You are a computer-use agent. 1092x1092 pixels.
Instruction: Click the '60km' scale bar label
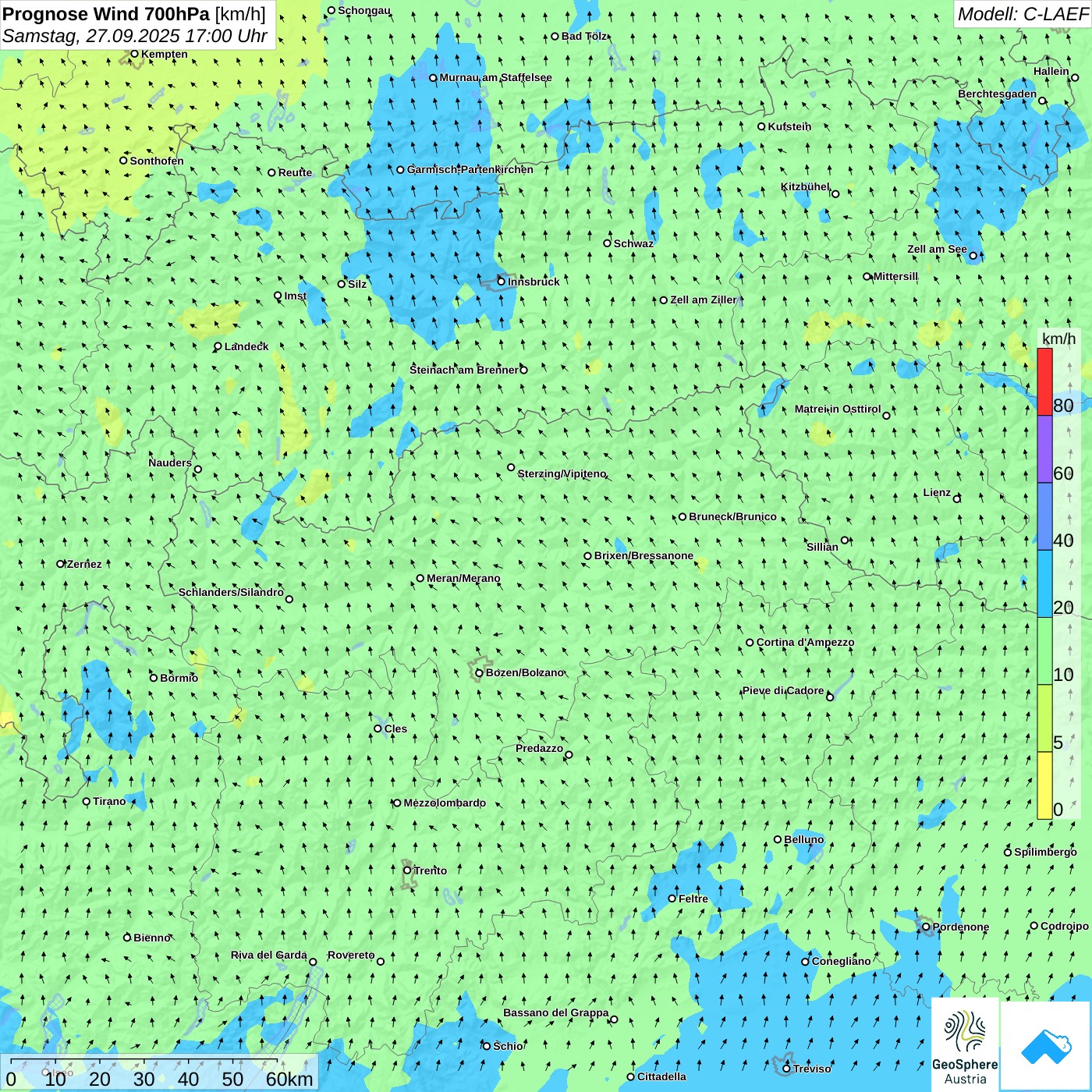[x=289, y=1079]
